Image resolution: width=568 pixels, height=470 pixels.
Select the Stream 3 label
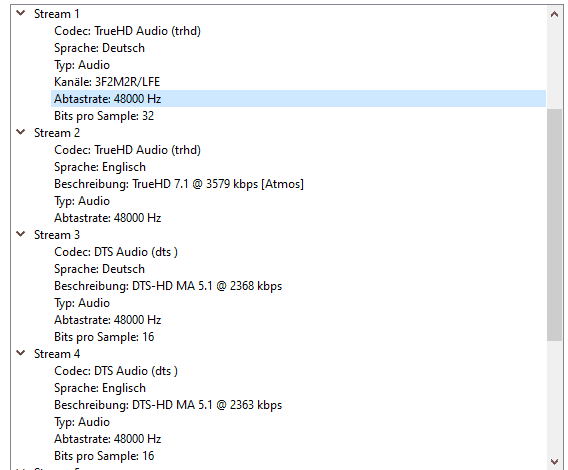[57, 235]
